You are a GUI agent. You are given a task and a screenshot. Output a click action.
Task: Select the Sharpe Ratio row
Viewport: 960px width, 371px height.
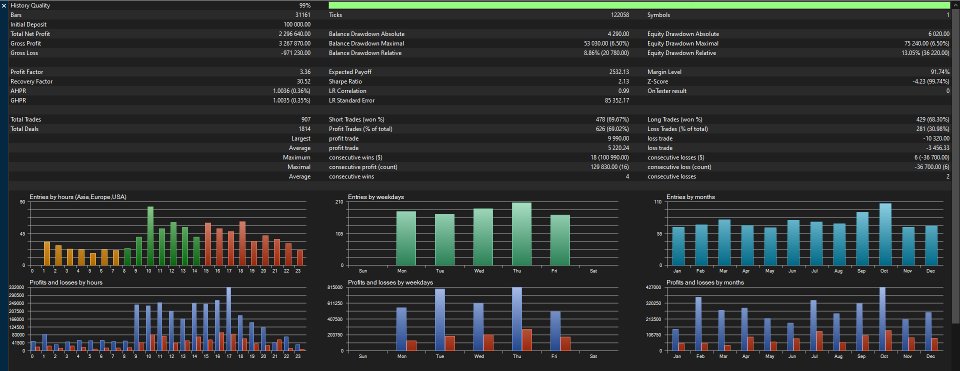[x=479, y=81]
